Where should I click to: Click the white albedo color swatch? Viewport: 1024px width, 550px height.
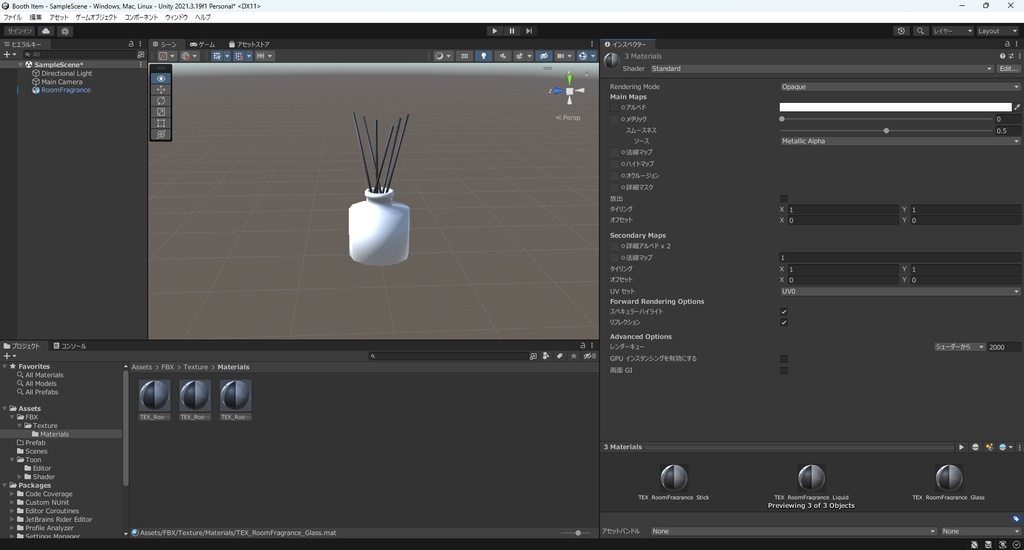895,107
